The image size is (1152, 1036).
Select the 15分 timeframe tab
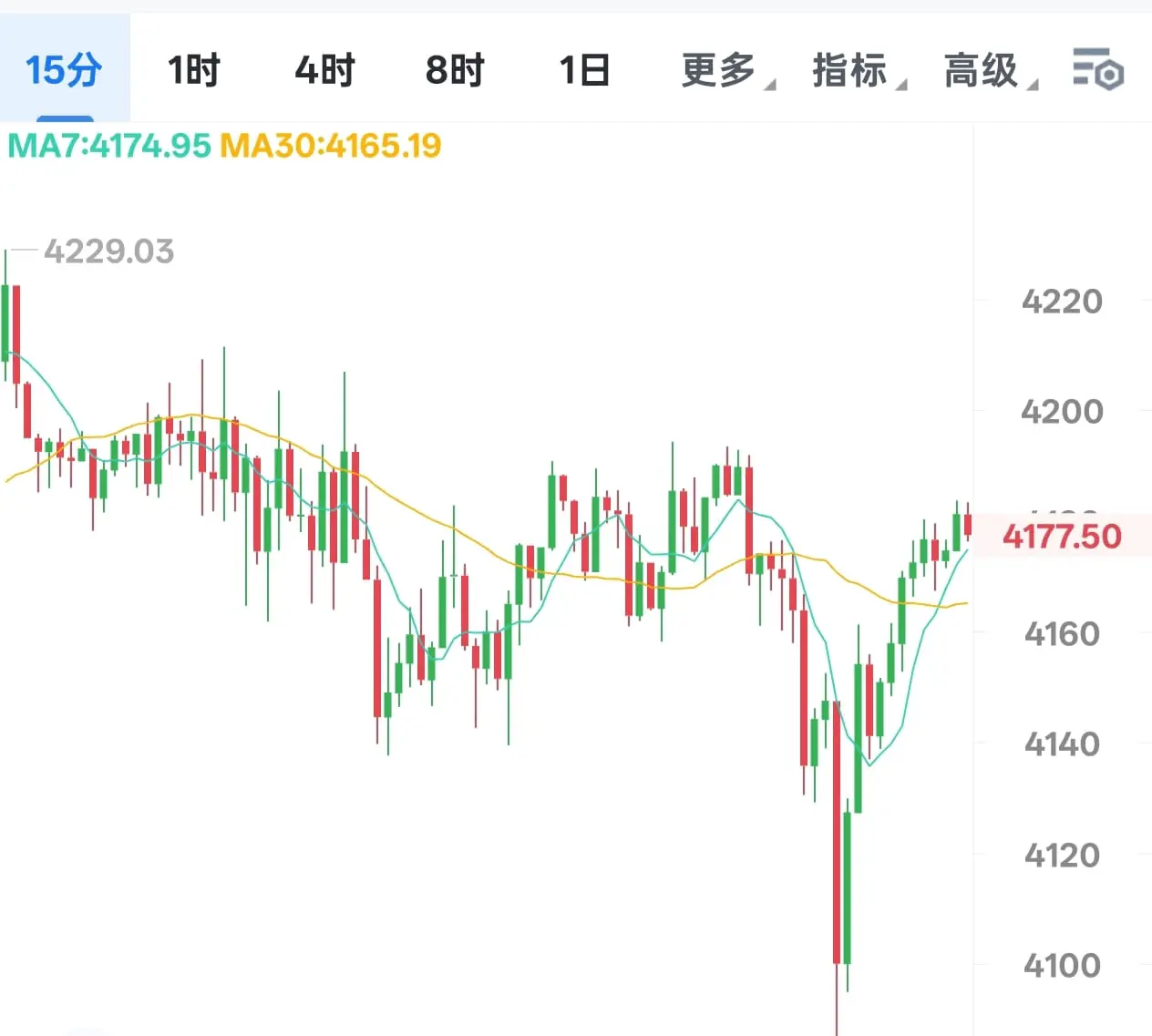click(x=65, y=69)
